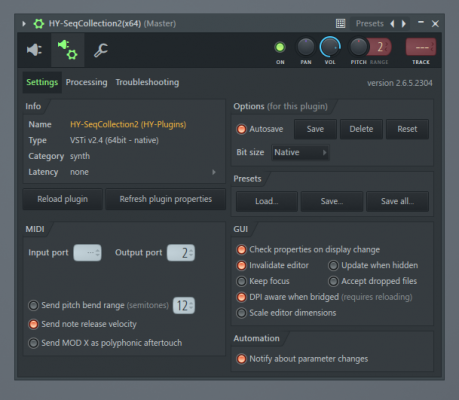Viewport: 459px width, 400px height.
Task: Click the VOL knob
Action: point(330,47)
